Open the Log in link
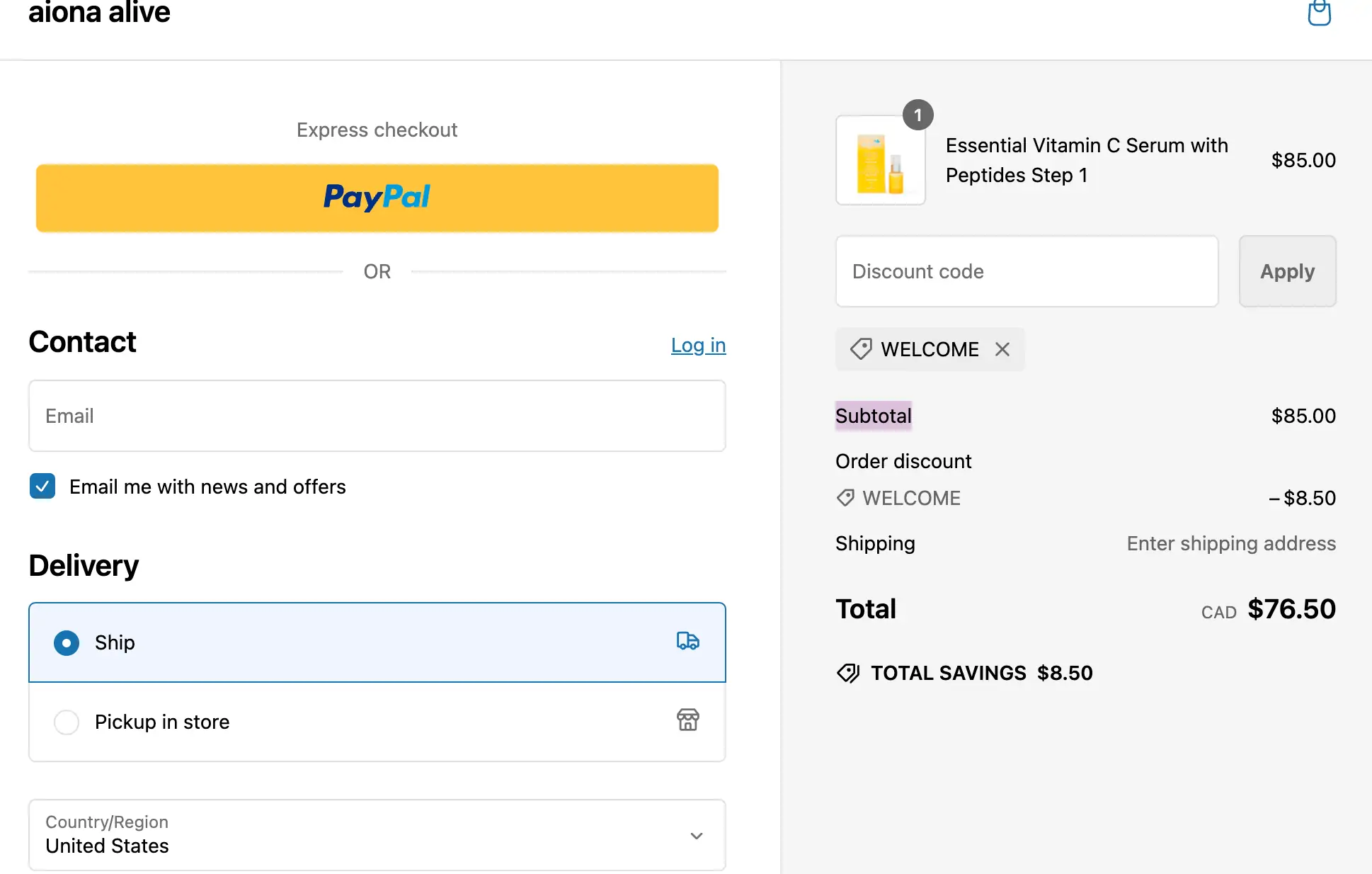This screenshot has width=1372, height=874. tap(698, 346)
